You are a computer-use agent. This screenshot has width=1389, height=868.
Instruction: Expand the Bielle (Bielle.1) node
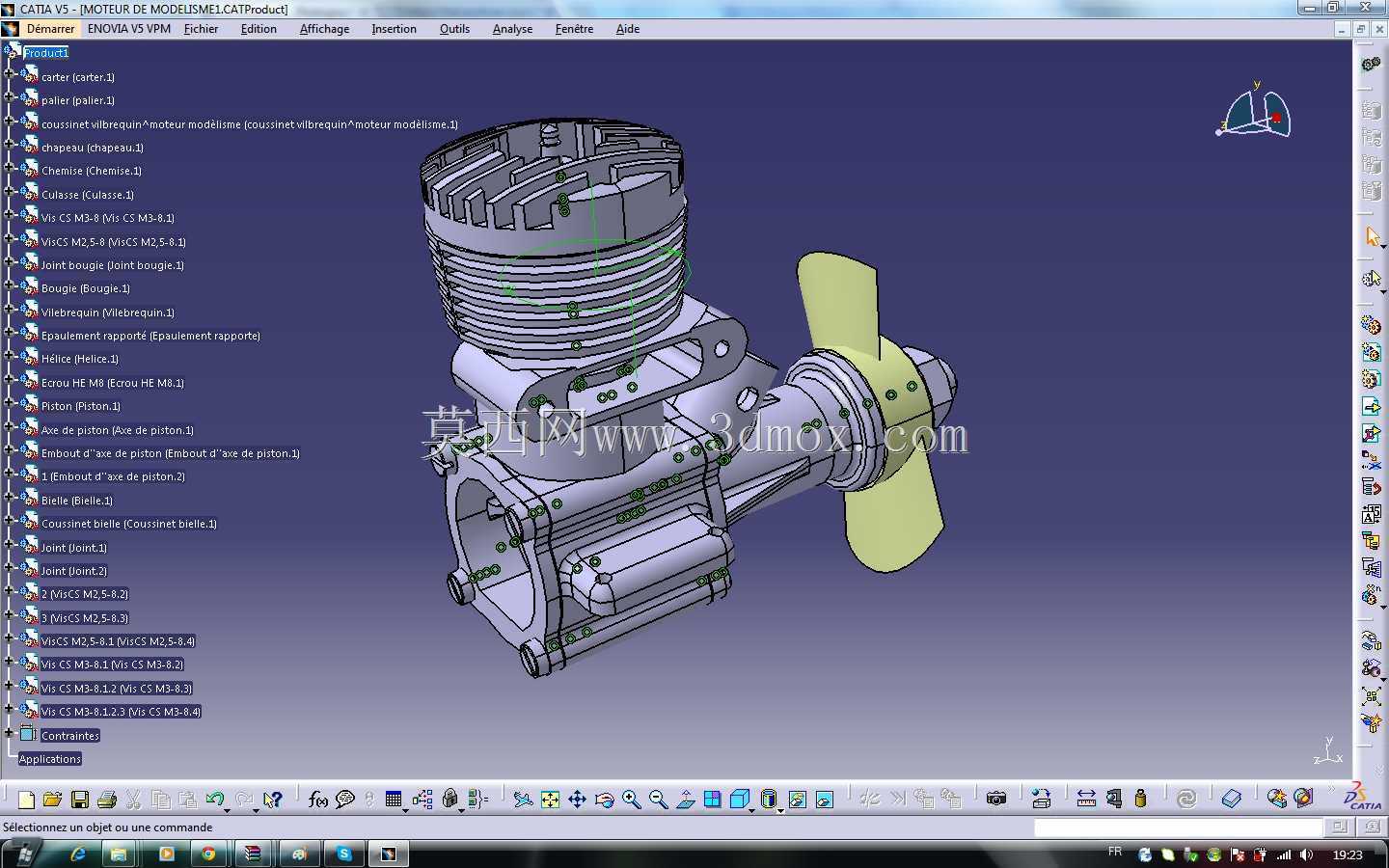(9, 497)
